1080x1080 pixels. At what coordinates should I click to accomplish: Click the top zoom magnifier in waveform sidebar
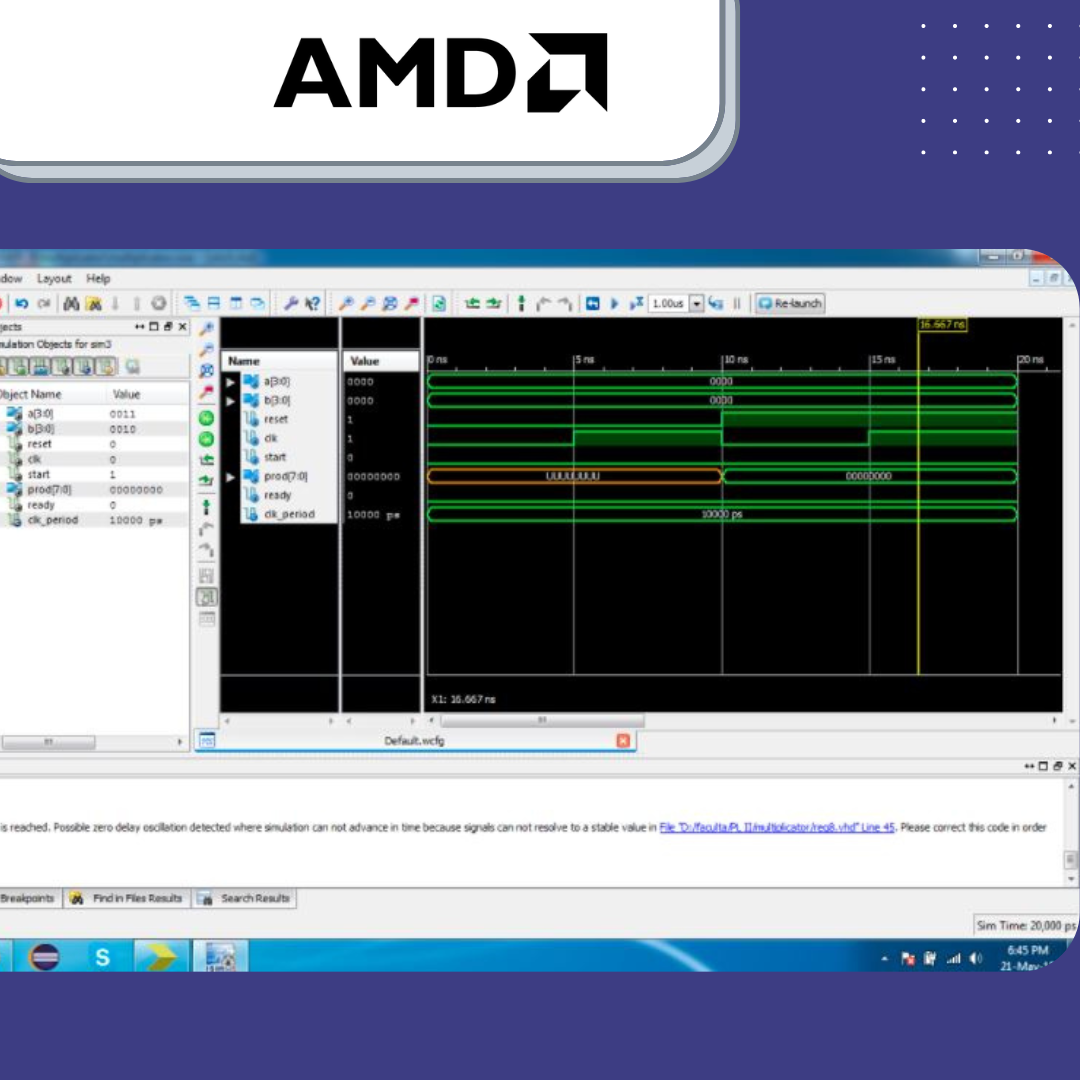(207, 328)
